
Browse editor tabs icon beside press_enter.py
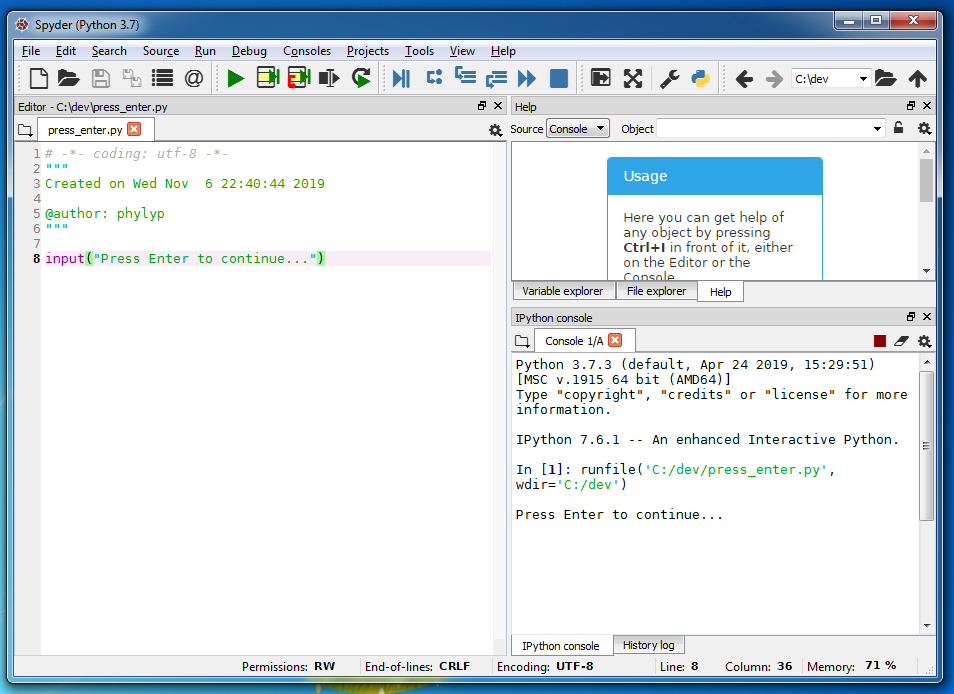[26, 130]
